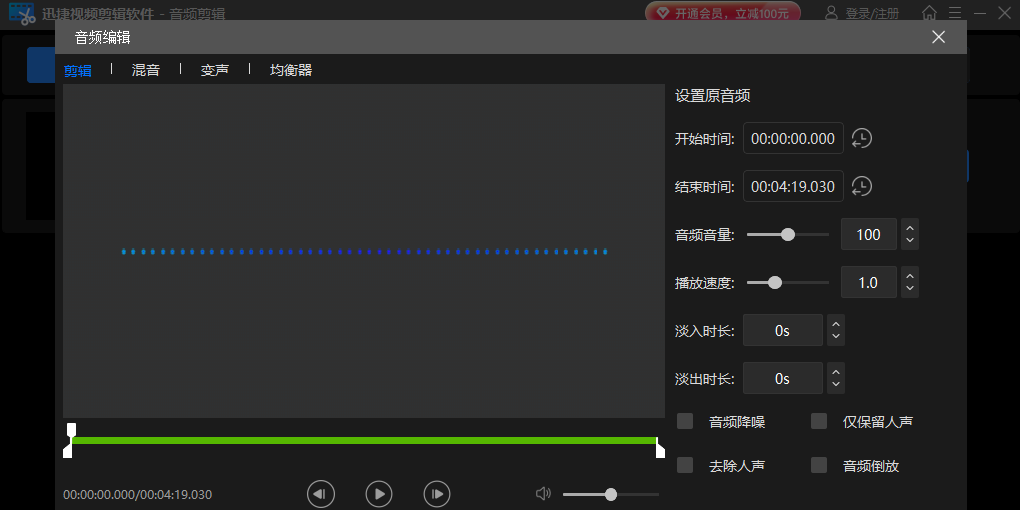
Task: Increase audio volume with up arrow
Action: [x=909, y=228]
